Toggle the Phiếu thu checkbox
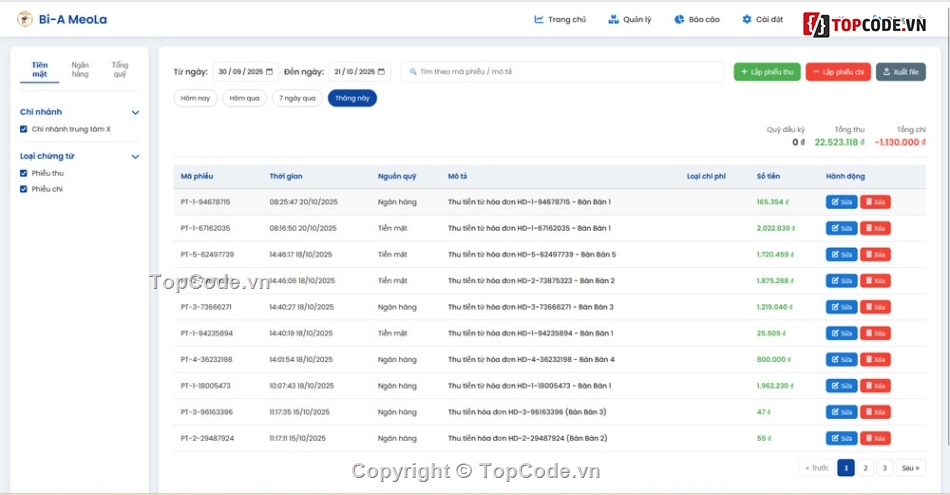The image size is (950, 495). [x=24, y=173]
